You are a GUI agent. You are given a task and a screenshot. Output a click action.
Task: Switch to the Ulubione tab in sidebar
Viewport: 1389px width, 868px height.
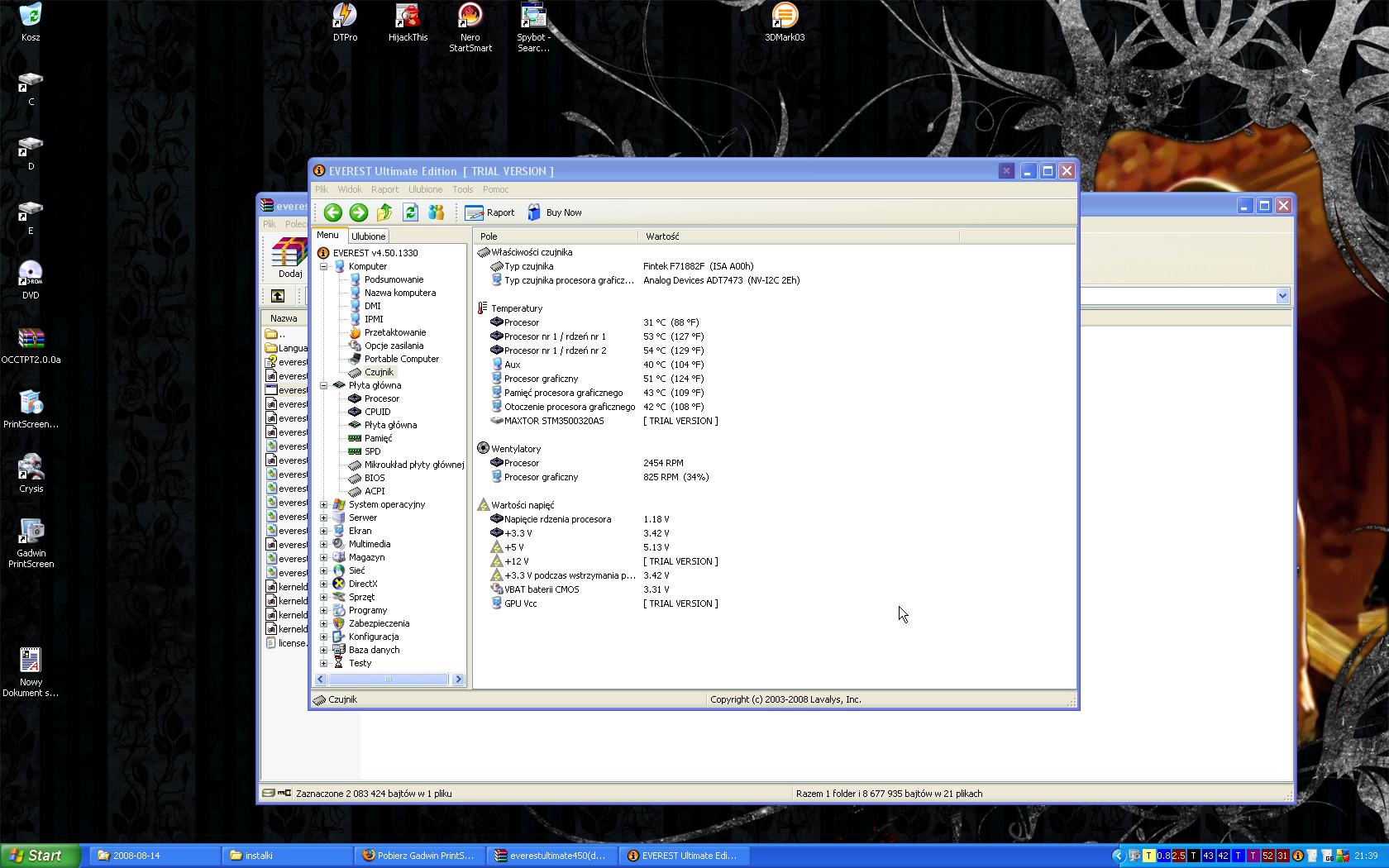click(x=368, y=236)
